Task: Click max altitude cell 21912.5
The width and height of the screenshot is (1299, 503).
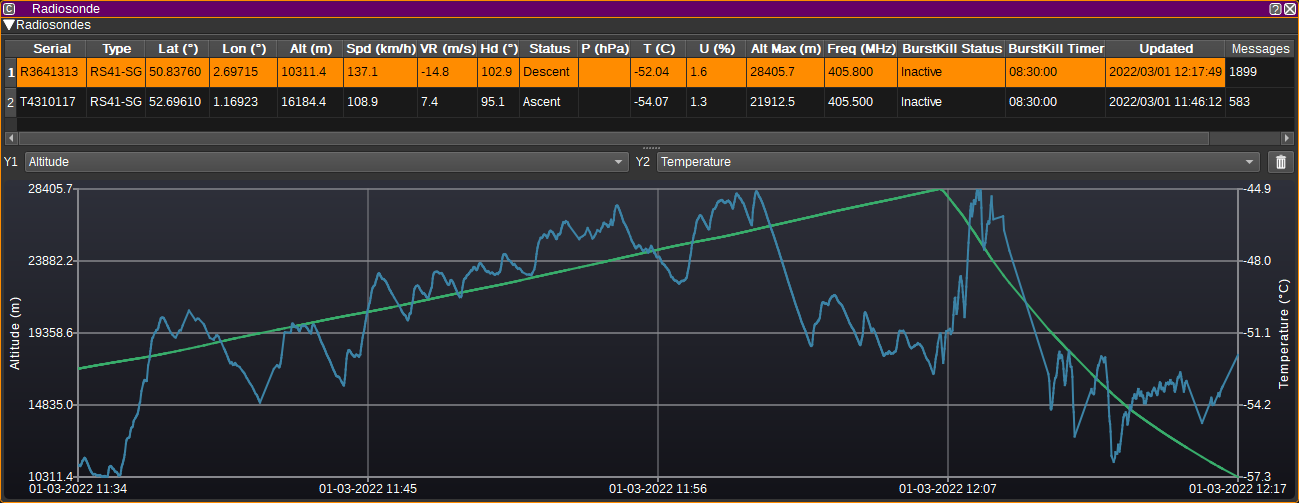Action: tap(786, 102)
